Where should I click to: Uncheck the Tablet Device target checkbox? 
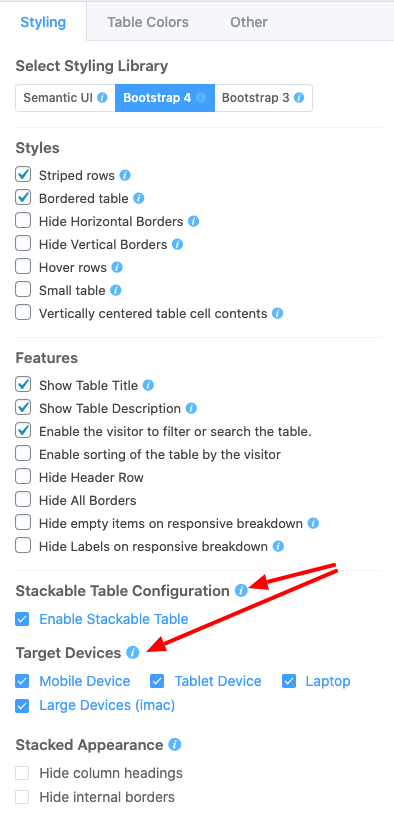[x=157, y=682]
